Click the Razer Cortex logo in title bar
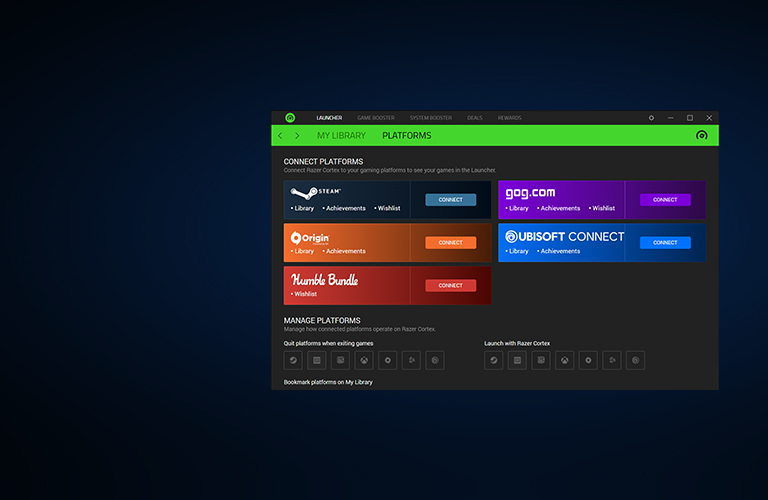The width and height of the screenshot is (768, 500). (x=290, y=118)
